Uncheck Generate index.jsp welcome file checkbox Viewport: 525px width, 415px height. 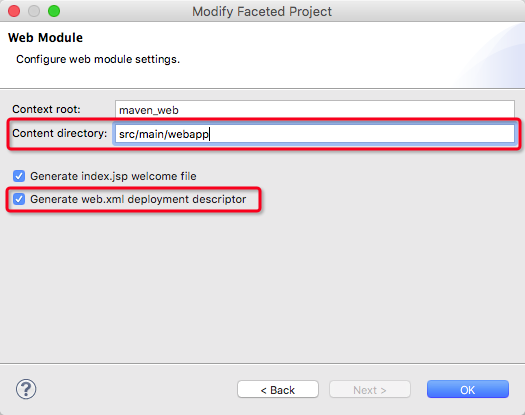point(19,176)
